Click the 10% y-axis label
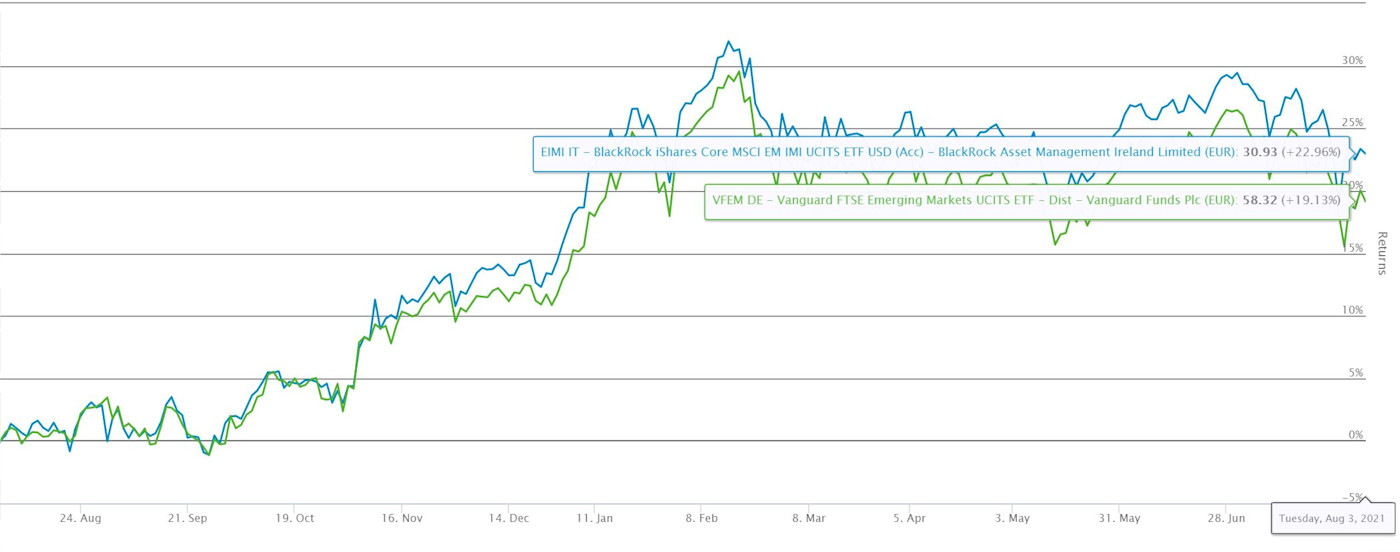Image resolution: width=1400 pixels, height=552 pixels. 1353,311
